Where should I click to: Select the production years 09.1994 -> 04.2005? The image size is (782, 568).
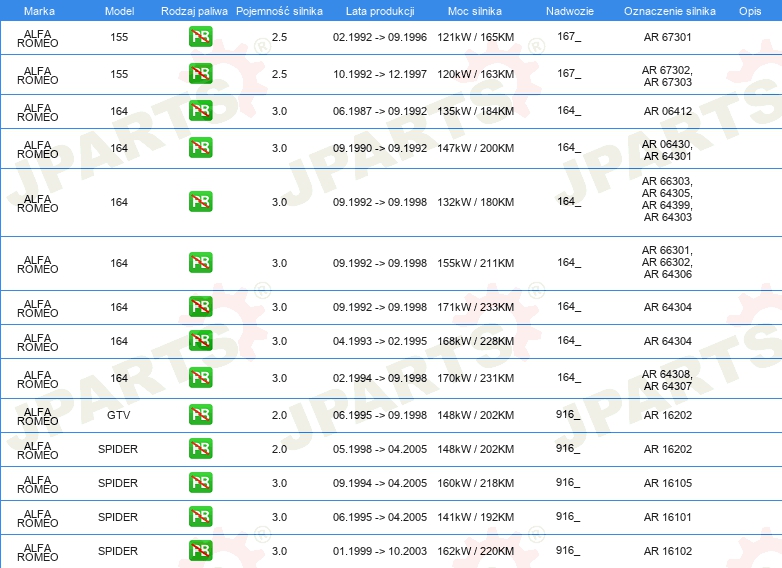tap(380, 483)
